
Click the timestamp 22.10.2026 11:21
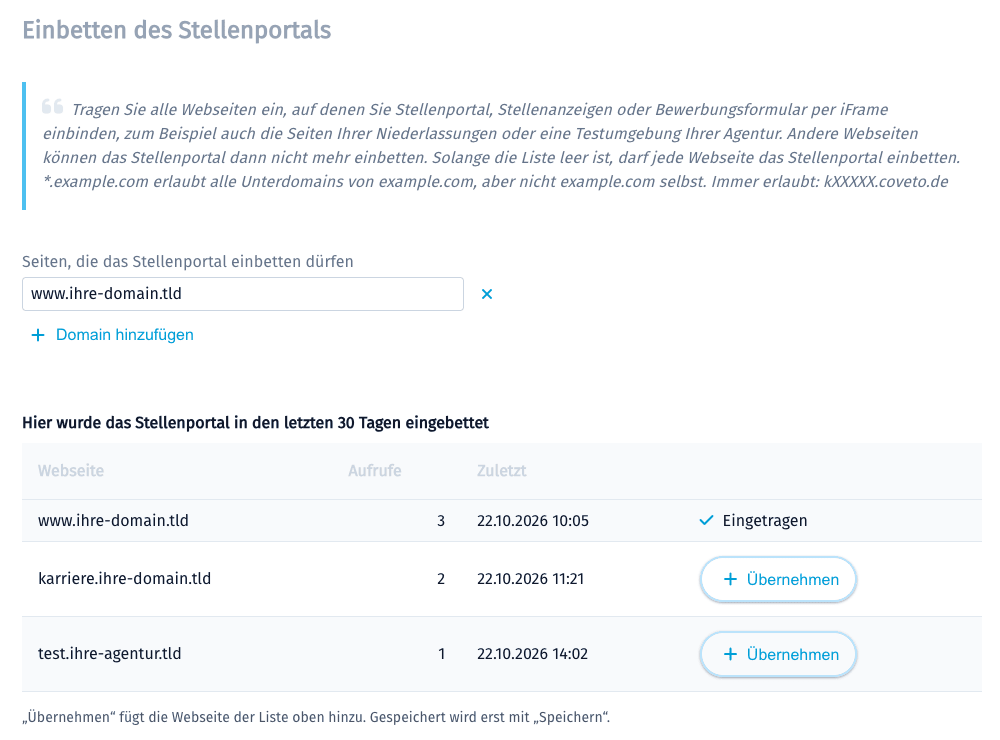point(530,579)
